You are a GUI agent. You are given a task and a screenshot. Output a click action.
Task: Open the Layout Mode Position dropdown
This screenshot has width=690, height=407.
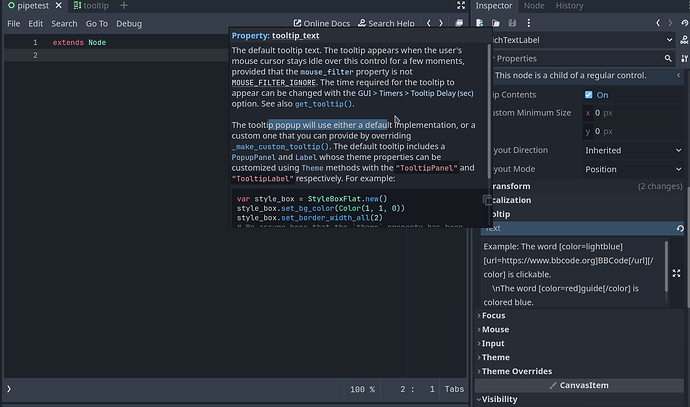[633, 169]
